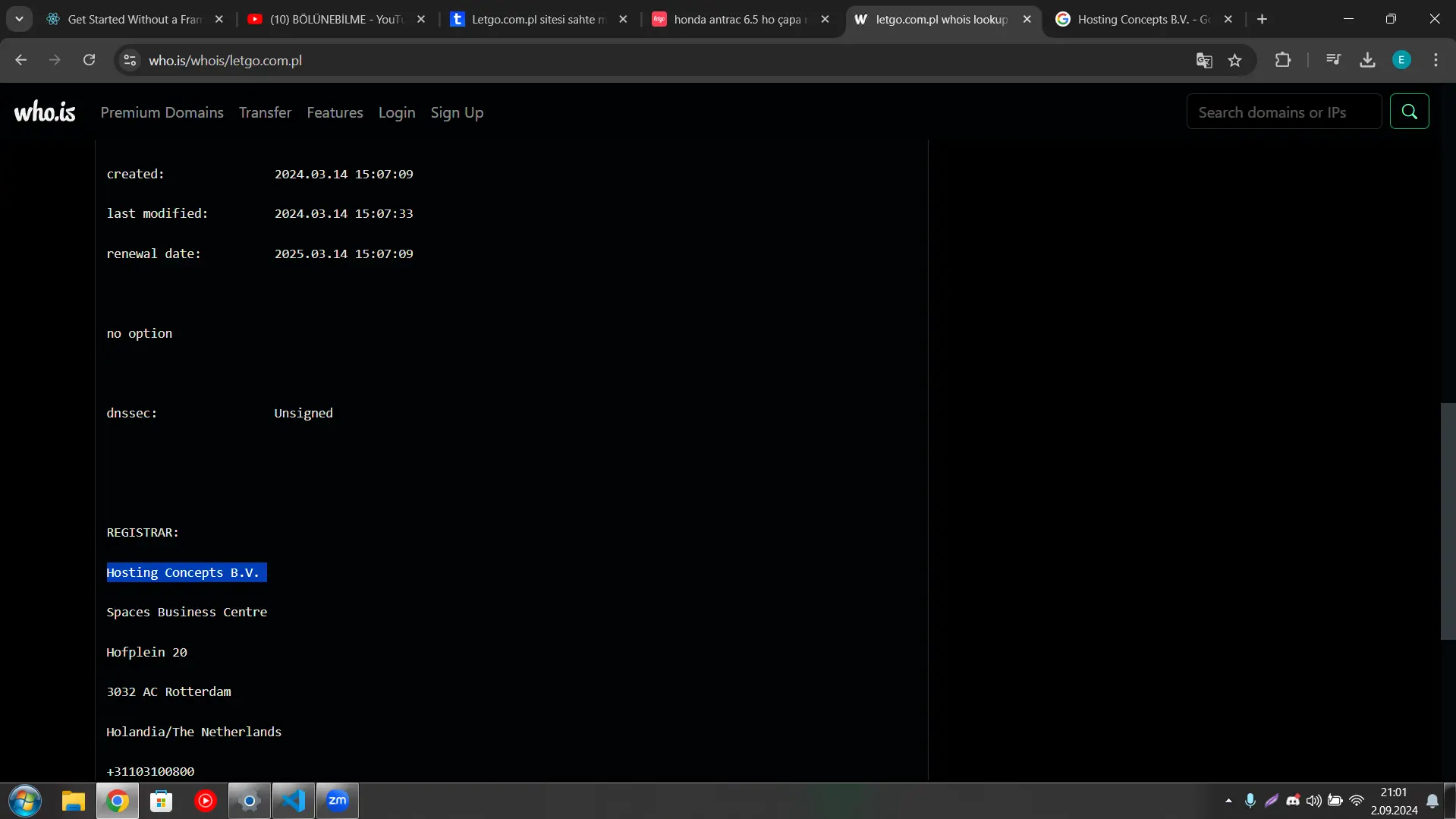Click the green search magnifier button
Viewport: 1456px width, 819px height.
point(1409,112)
